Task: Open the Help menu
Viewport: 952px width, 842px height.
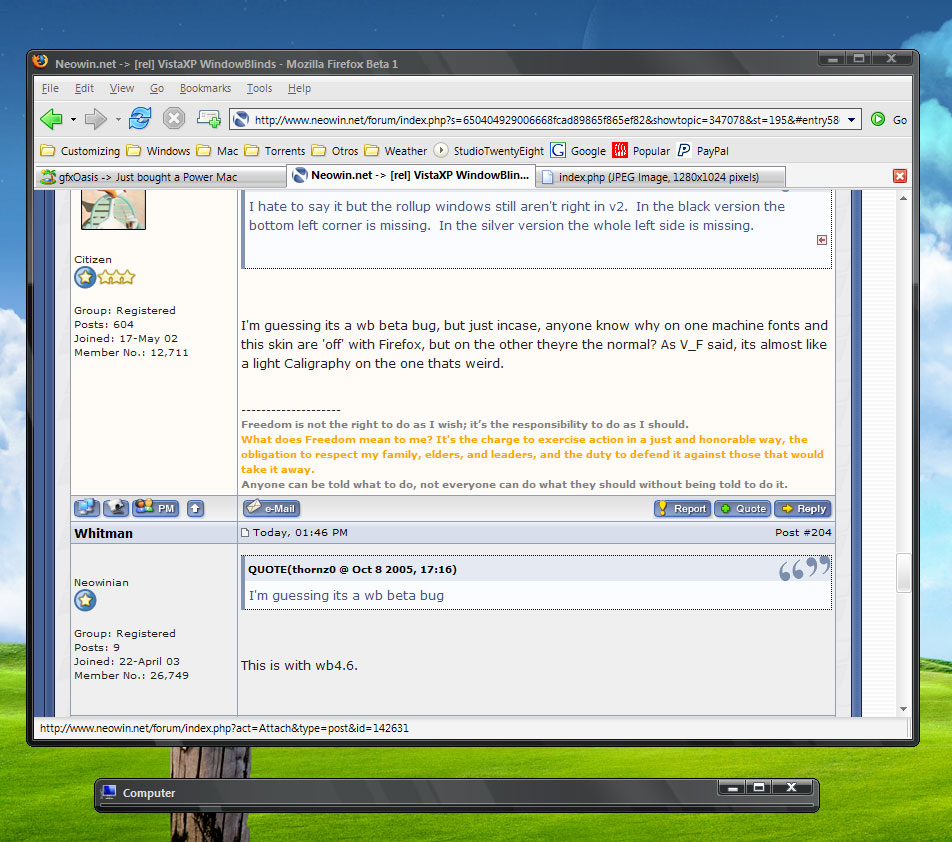Action: click(x=299, y=89)
